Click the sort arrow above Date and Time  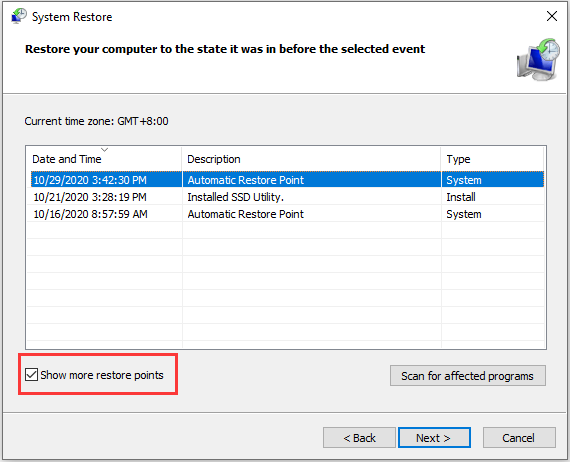pos(105,149)
